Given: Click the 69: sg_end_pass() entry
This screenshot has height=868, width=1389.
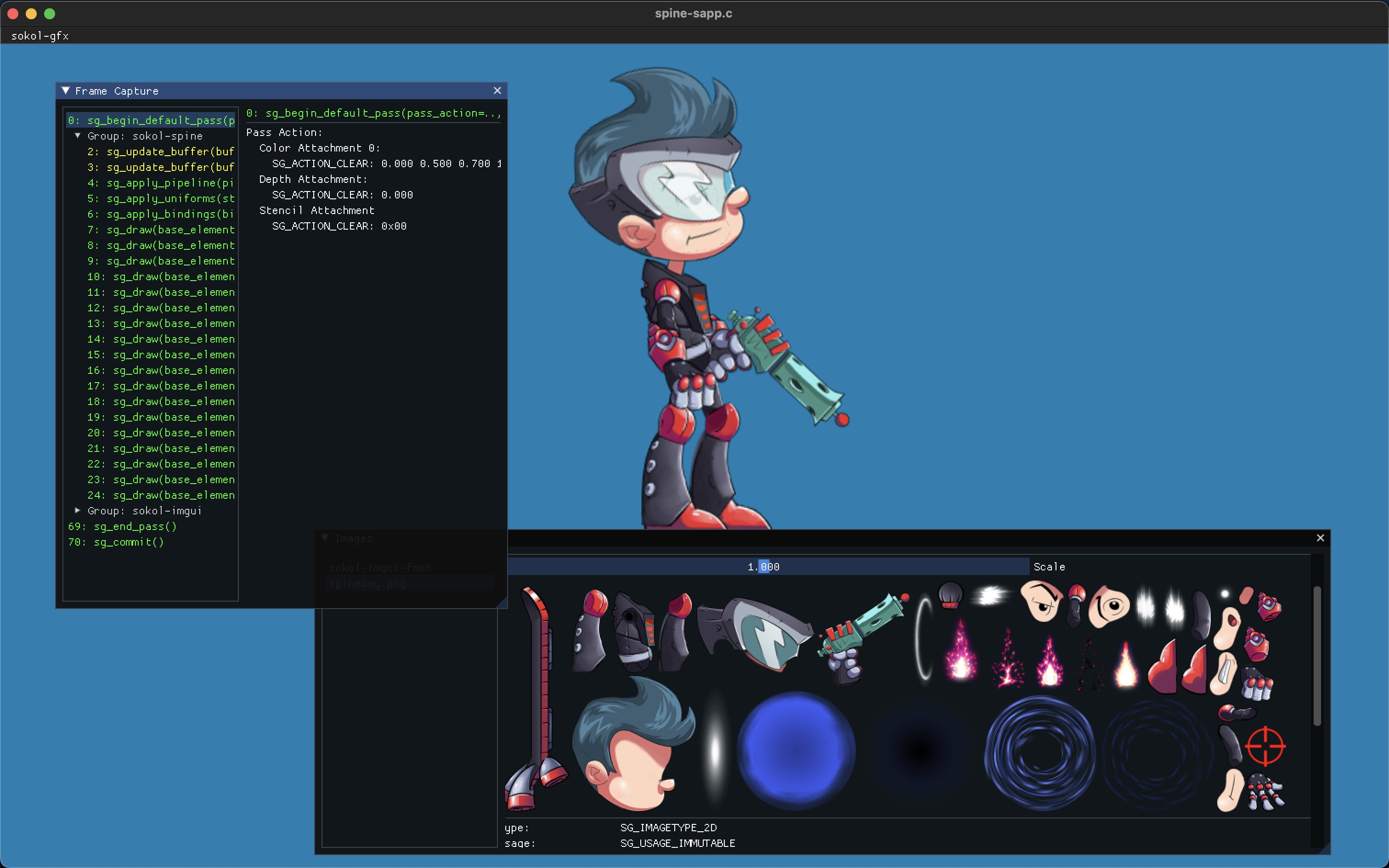Looking at the screenshot, I should [x=122, y=526].
